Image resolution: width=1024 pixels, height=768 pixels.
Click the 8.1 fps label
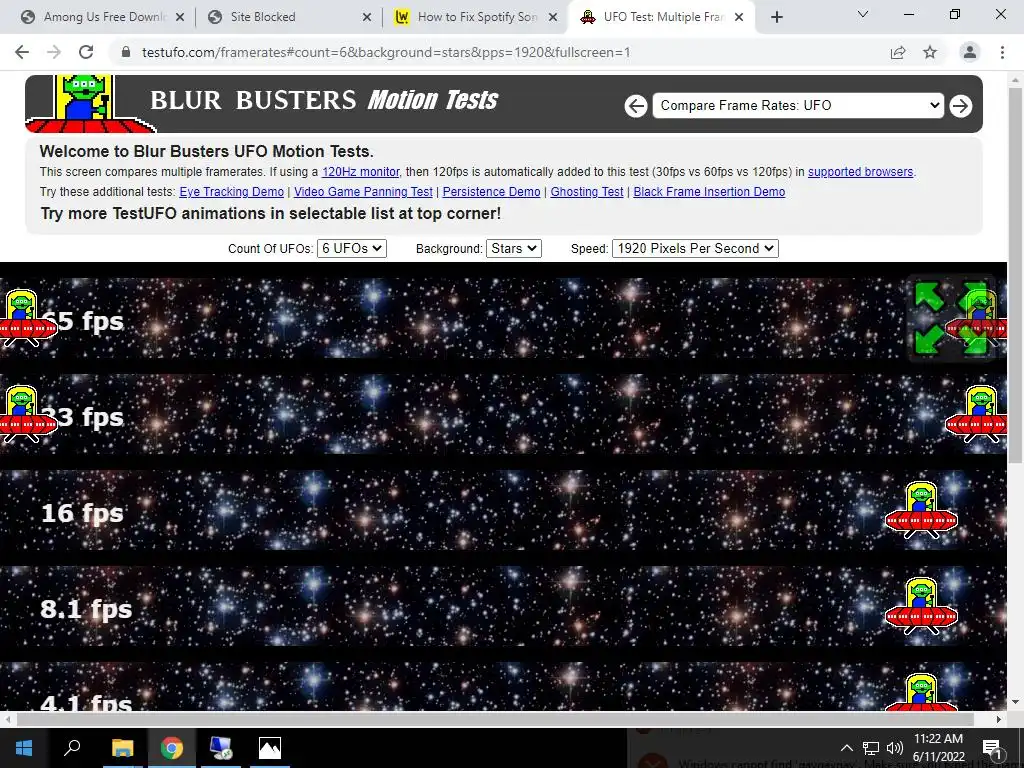[x=86, y=609]
